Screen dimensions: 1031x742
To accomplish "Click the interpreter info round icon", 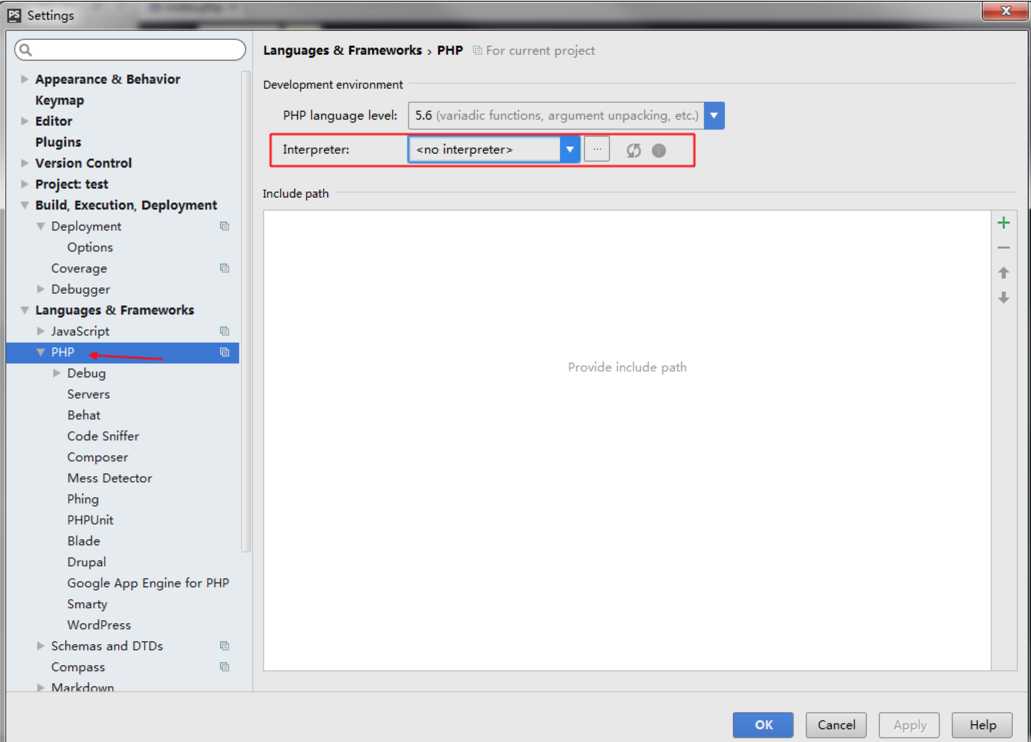I will (659, 151).
